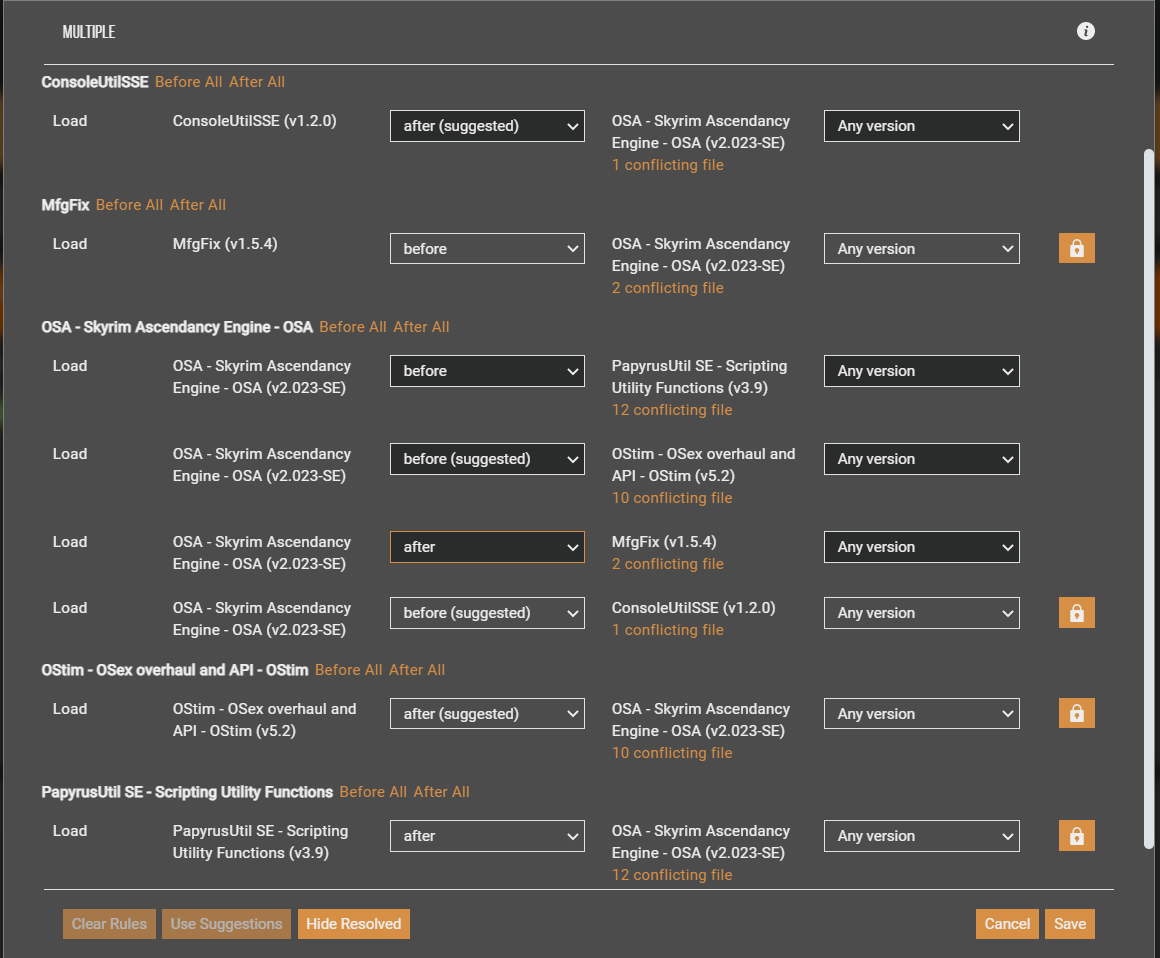Open the 'after (suggested)' dropdown for ConsoleUtilSSE
Viewport: 1160px width, 958px height.
point(487,126)
